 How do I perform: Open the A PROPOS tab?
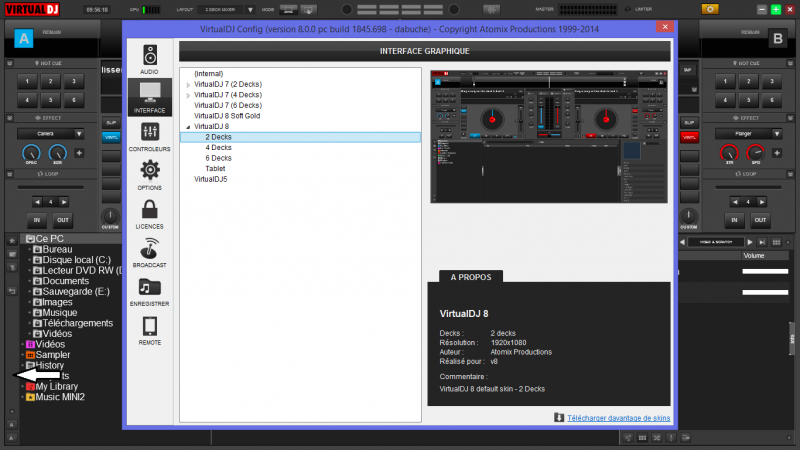coord(471,277)
